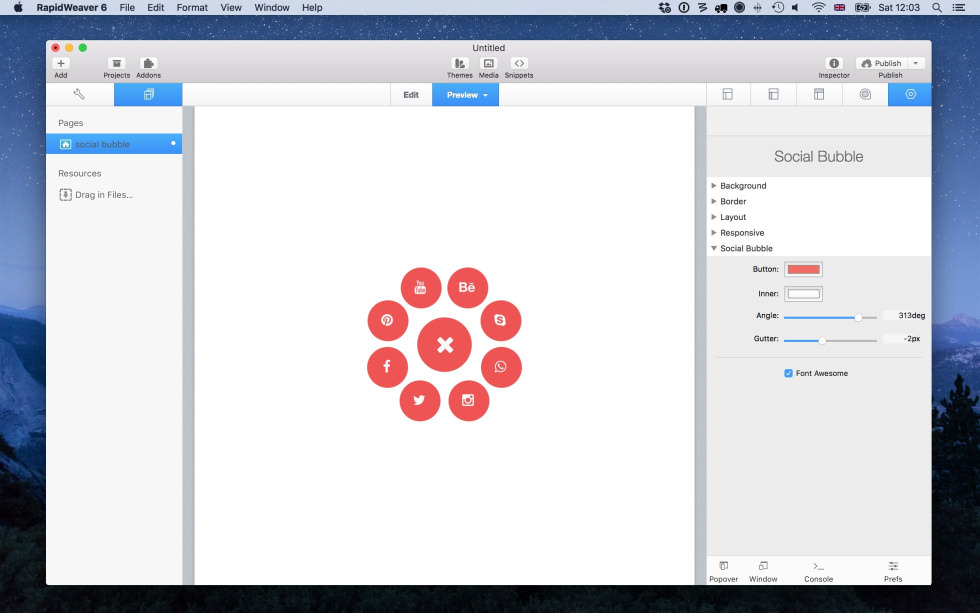The height and width of the screenshot is (613, 980).
Task: Open the Media toolbar icon
Action: [489, 64]
